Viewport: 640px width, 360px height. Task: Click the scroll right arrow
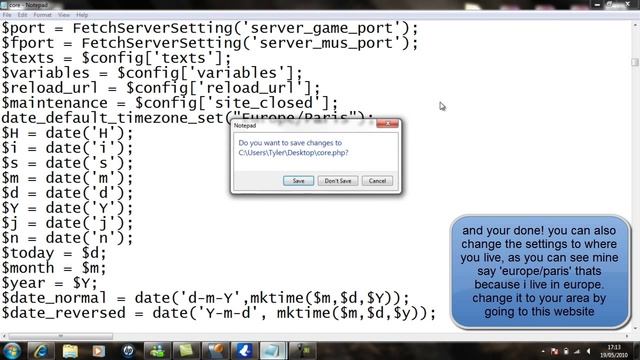627,336
